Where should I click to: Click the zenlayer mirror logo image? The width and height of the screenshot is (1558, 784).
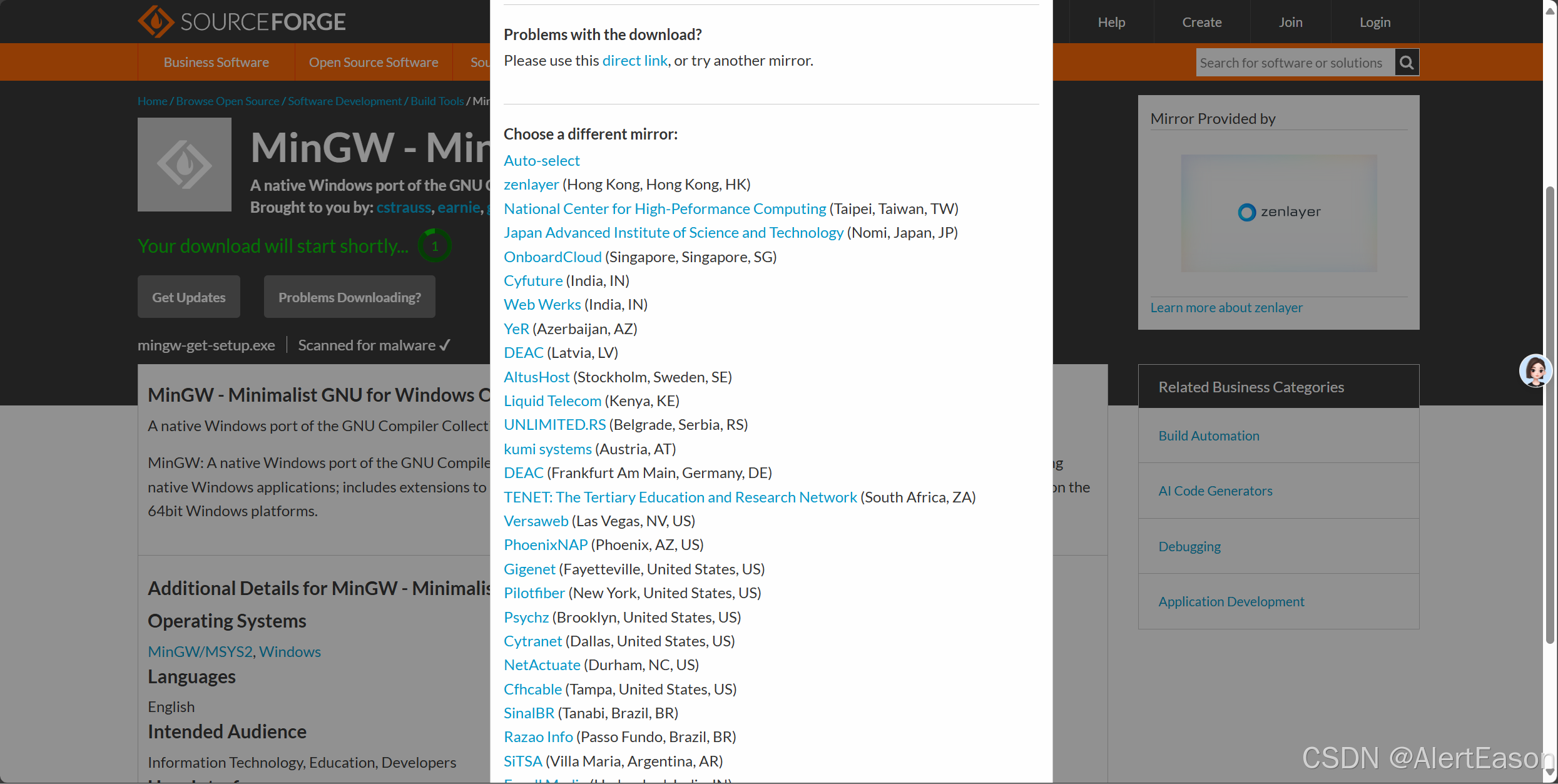[1278, 213]
